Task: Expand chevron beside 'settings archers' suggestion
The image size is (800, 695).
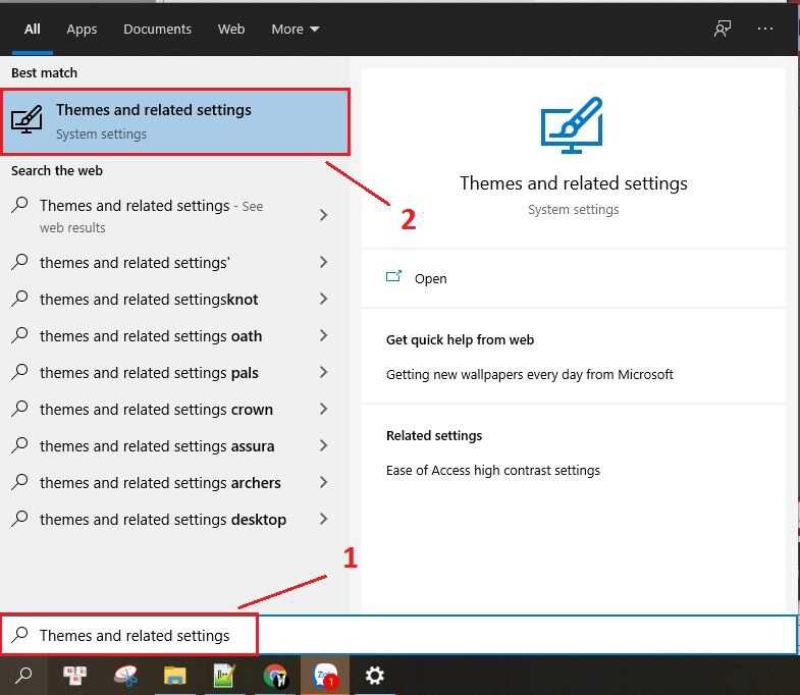Action: (x=323, y=483)
